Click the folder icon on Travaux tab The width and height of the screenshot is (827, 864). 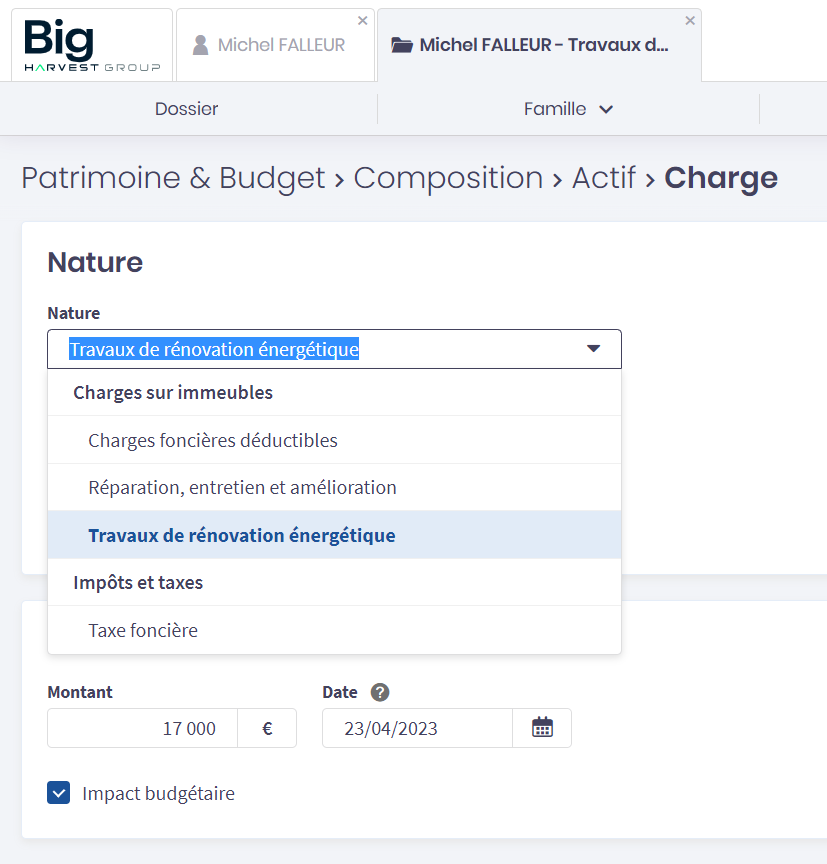[402, 45]
